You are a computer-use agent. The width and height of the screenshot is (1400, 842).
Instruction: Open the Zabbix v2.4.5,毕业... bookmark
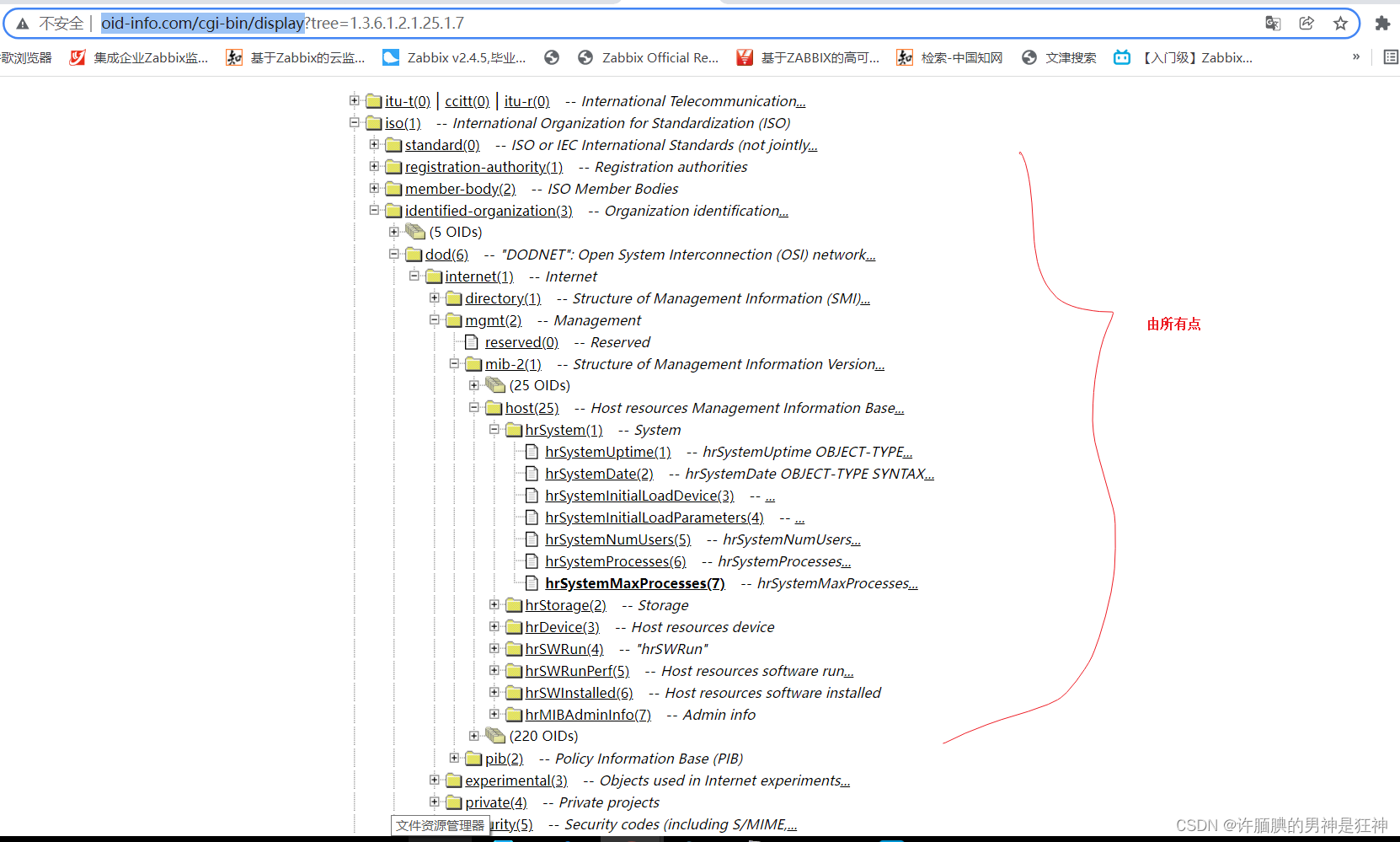(454, 57)
